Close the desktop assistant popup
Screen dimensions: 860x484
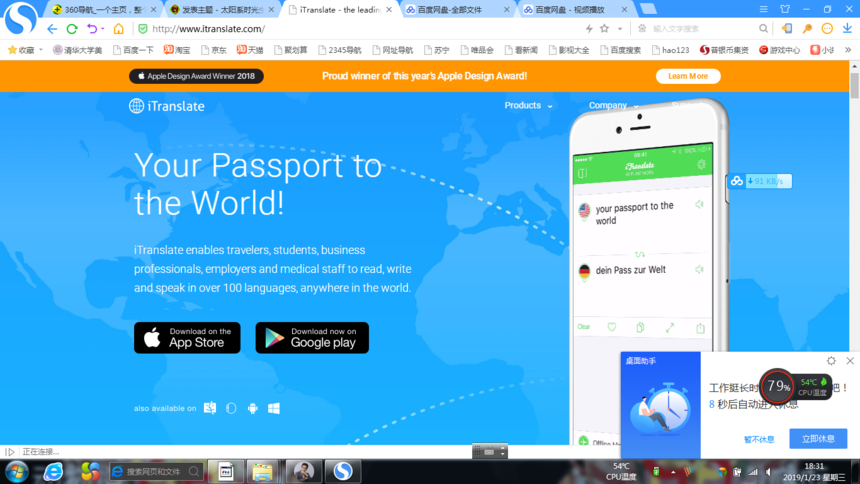click(850, 361)
